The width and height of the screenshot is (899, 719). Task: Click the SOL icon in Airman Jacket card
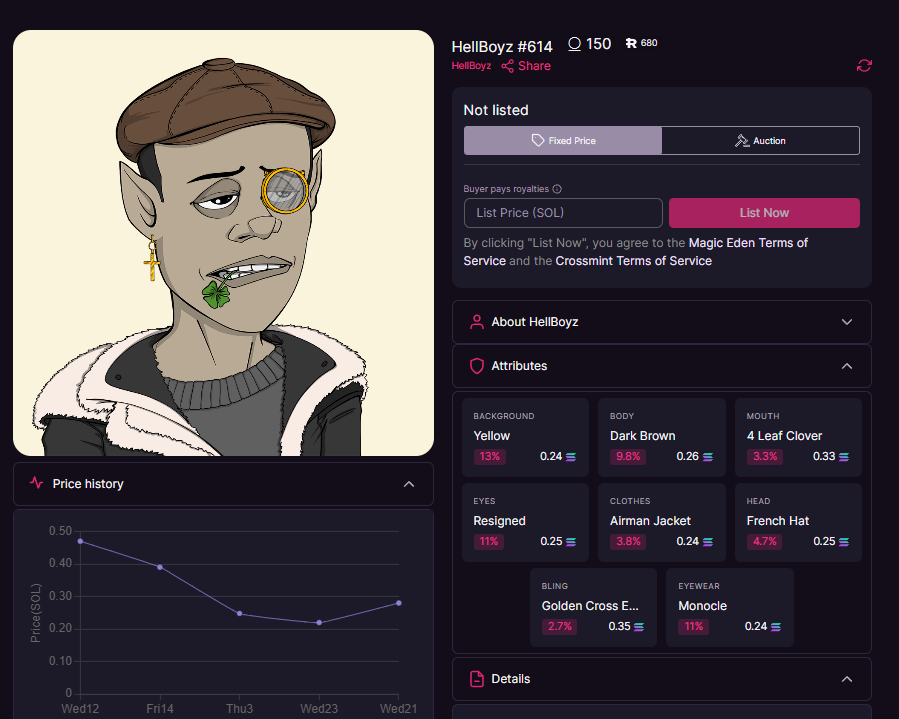click(708, 542)
